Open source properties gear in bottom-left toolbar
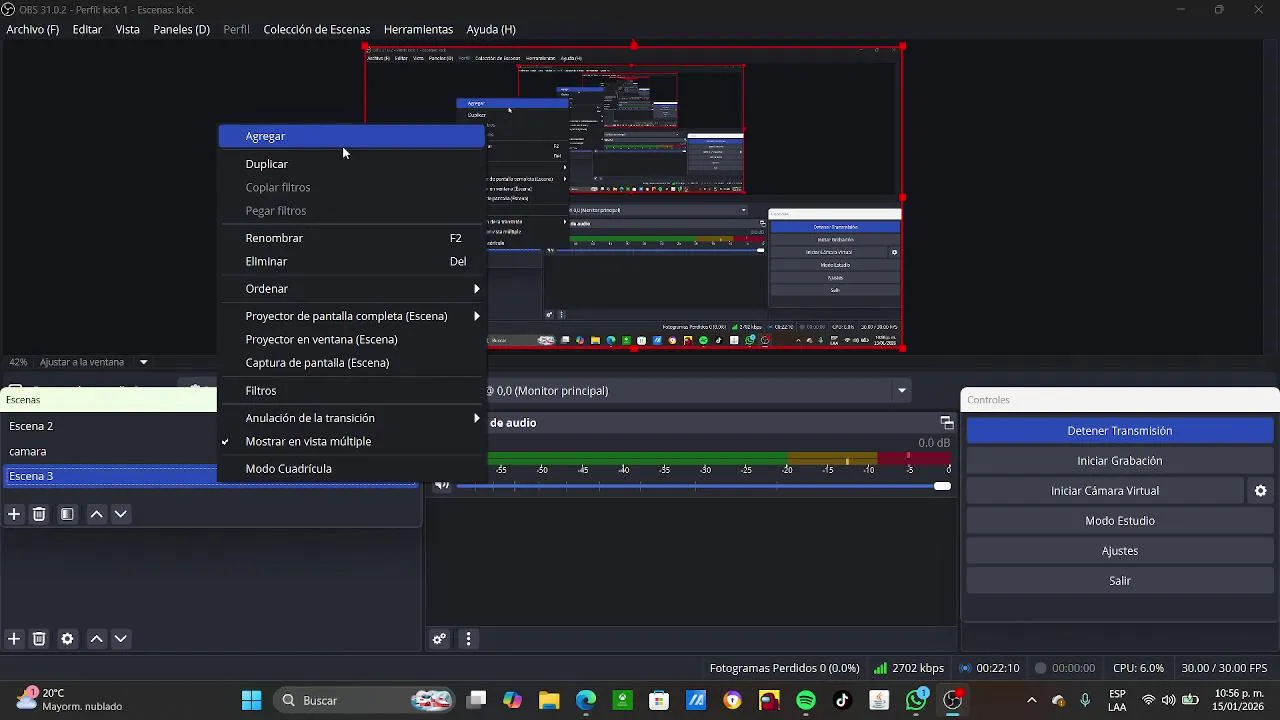 67,639
